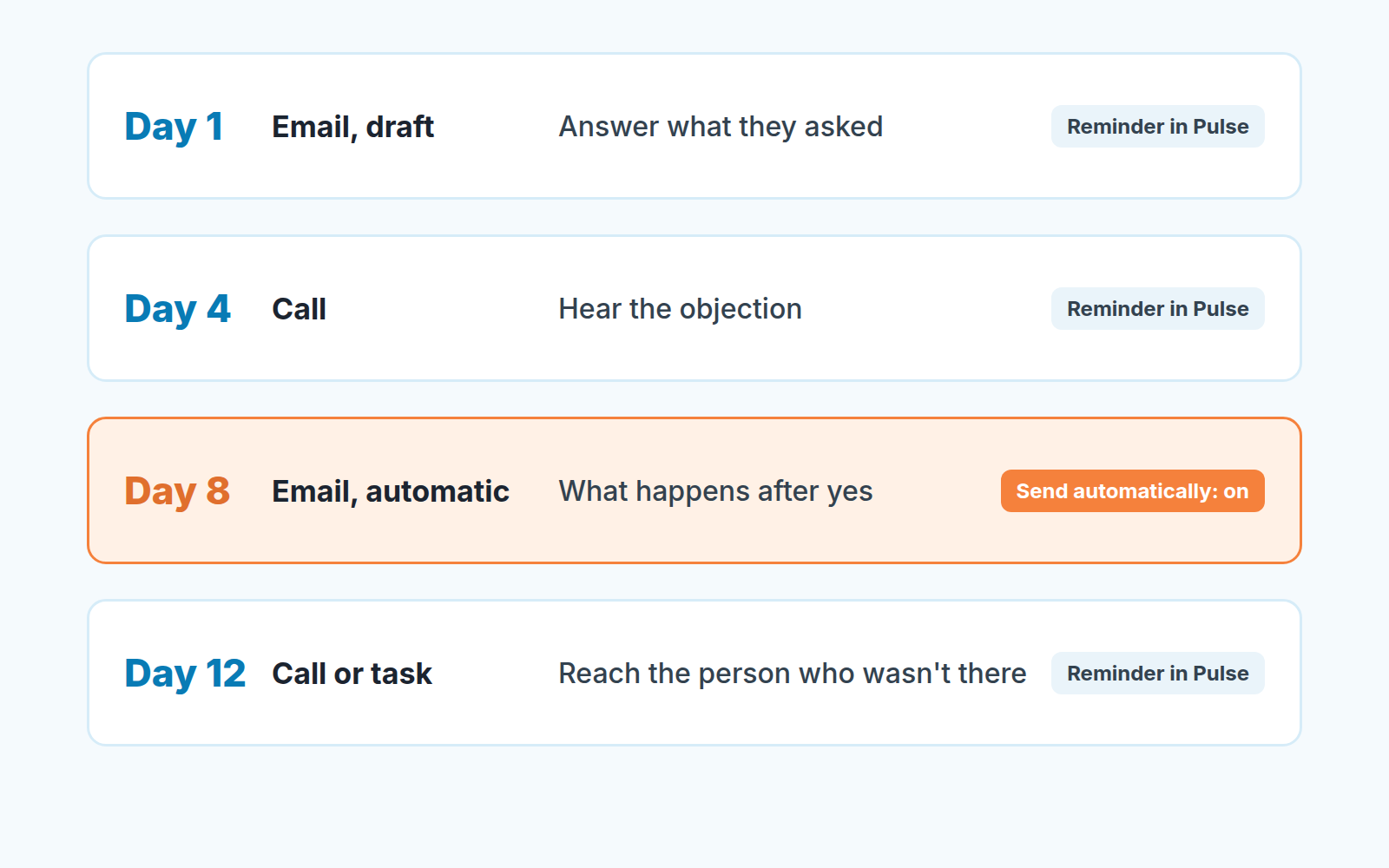1389x868 pixels.
Task: Click the Reminder in Pulse badge for Day 12
Action: pyautogui.click(x=1157, y=674)
